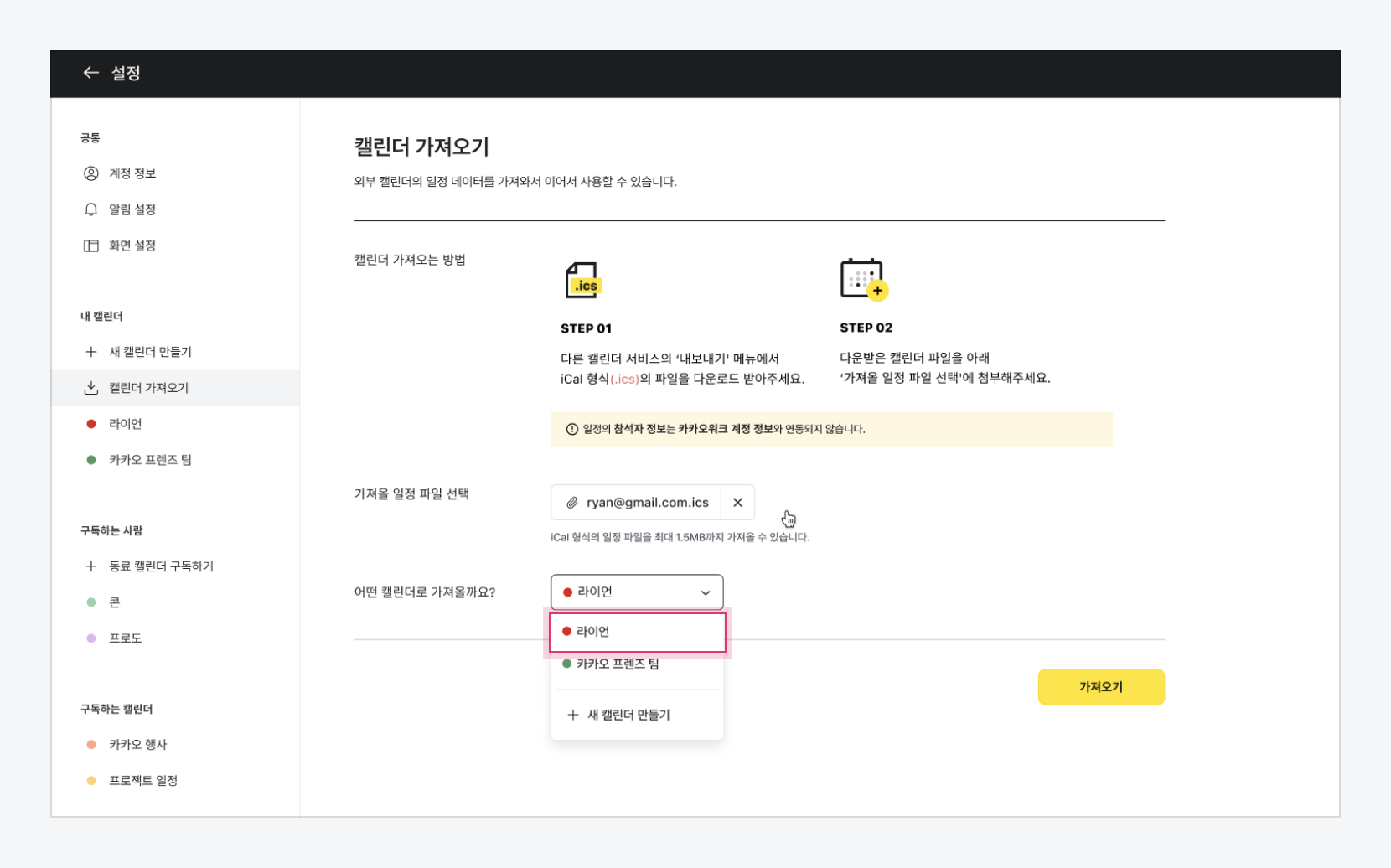The image size is (1391, 868).
Task: Open 프로젝트 일정 subscribed calendar
Action: pos(142,781)
